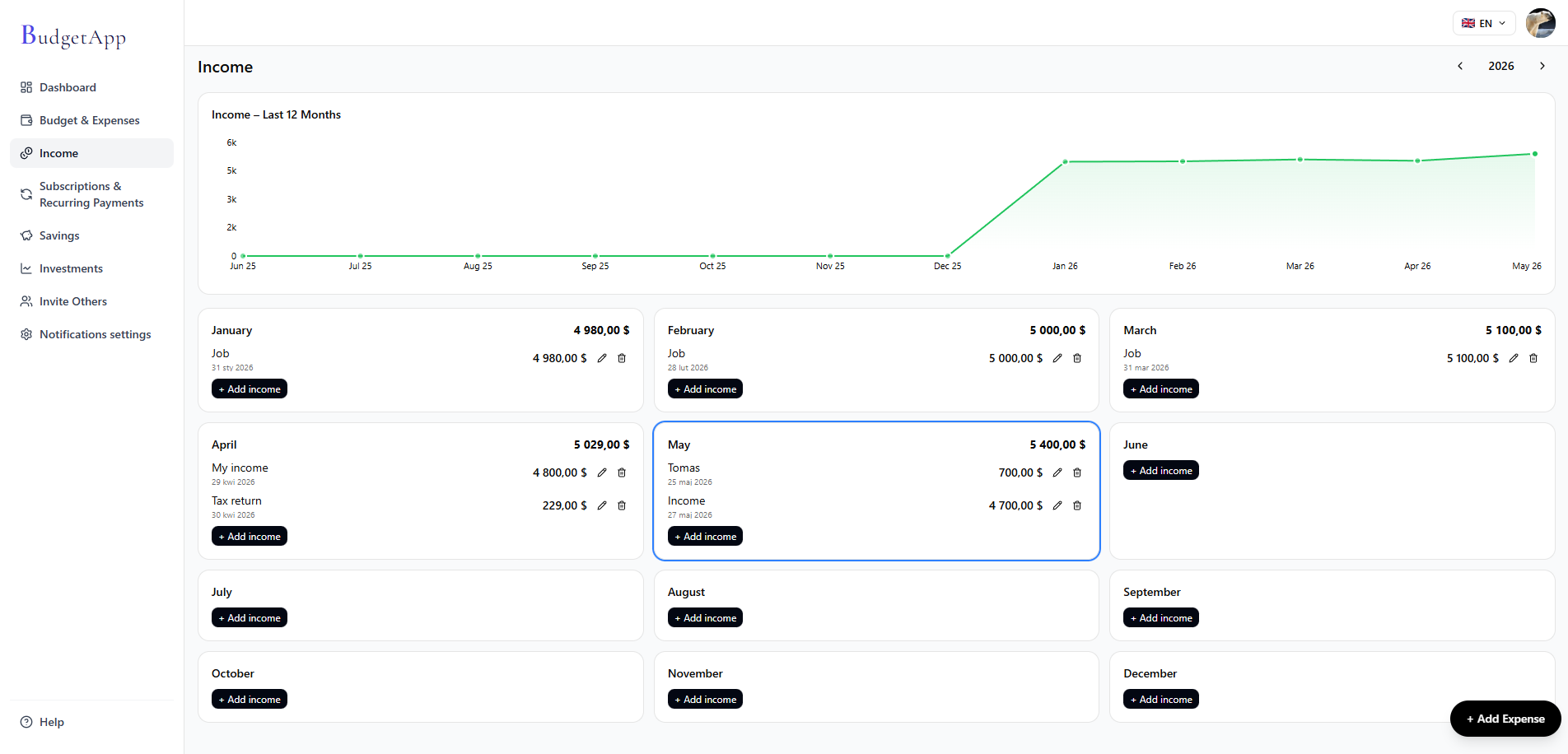Viewport: 1568px width, 754px height.
Task: Delete the April My income entry
Action: (622, 472)
